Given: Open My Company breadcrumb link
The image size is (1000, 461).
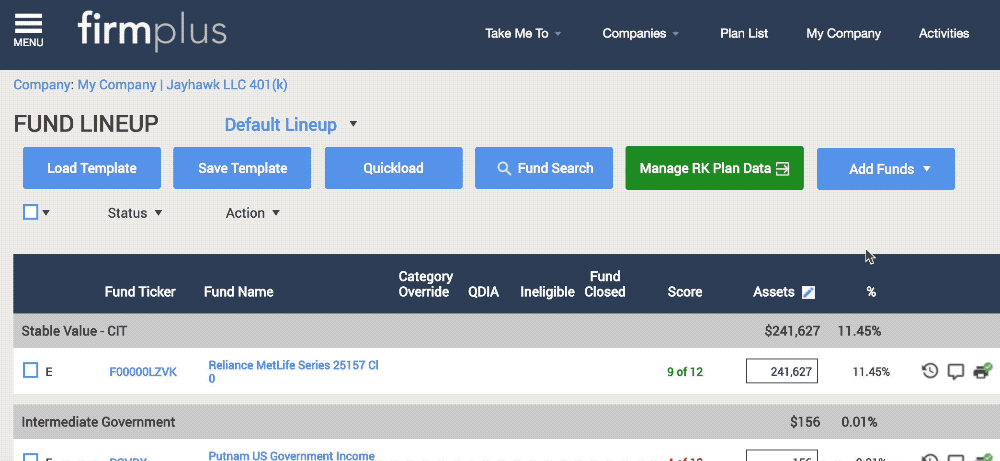Looking at the screenshot, I should click(x=117, y=85).
